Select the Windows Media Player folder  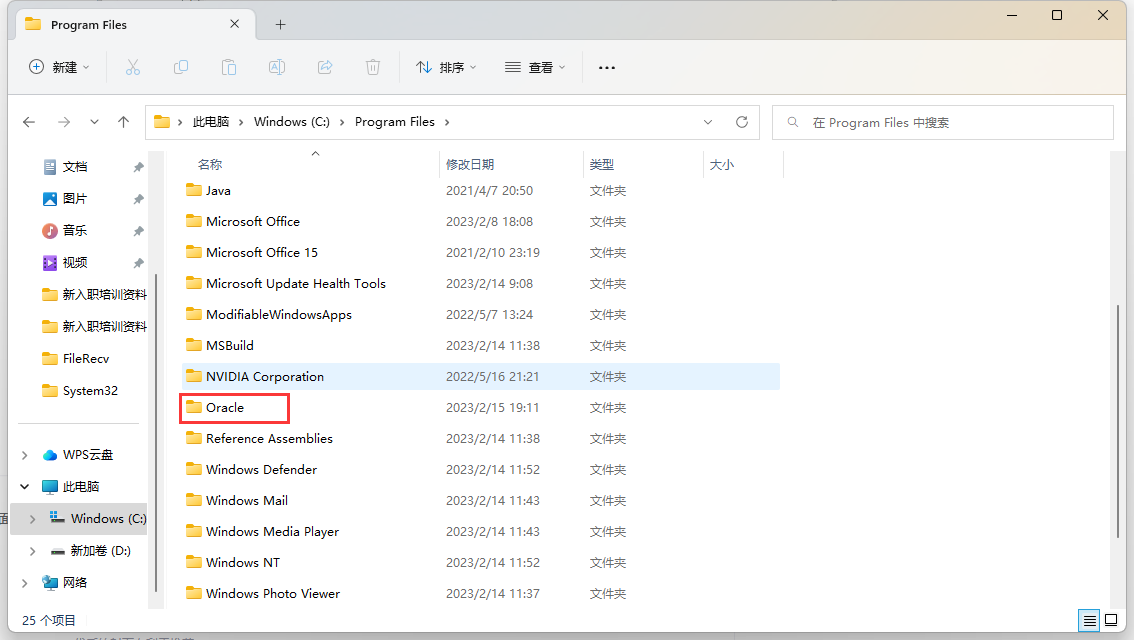point(480,532)
